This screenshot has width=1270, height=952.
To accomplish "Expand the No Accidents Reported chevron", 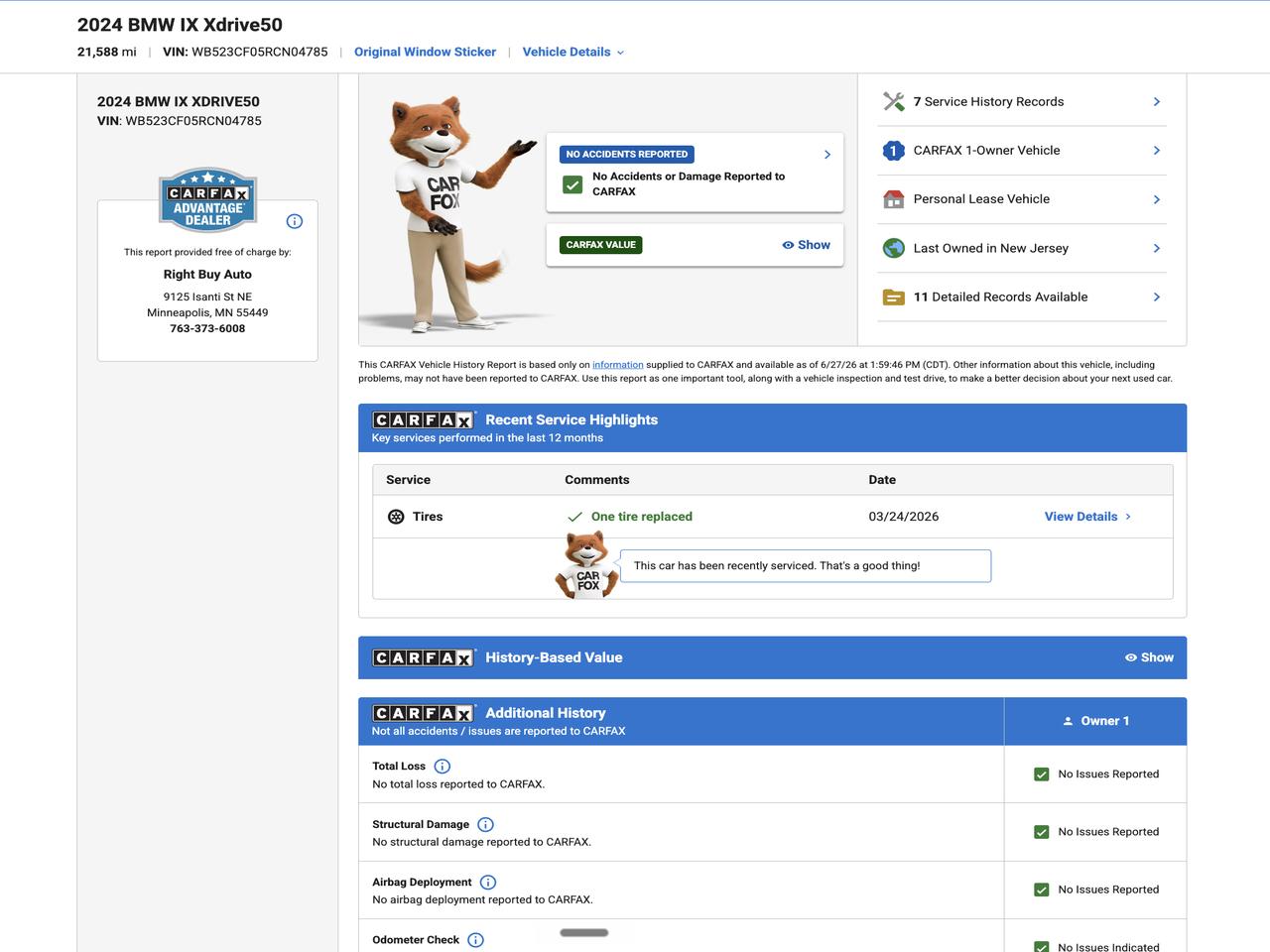I will click(x=827, y=155).
